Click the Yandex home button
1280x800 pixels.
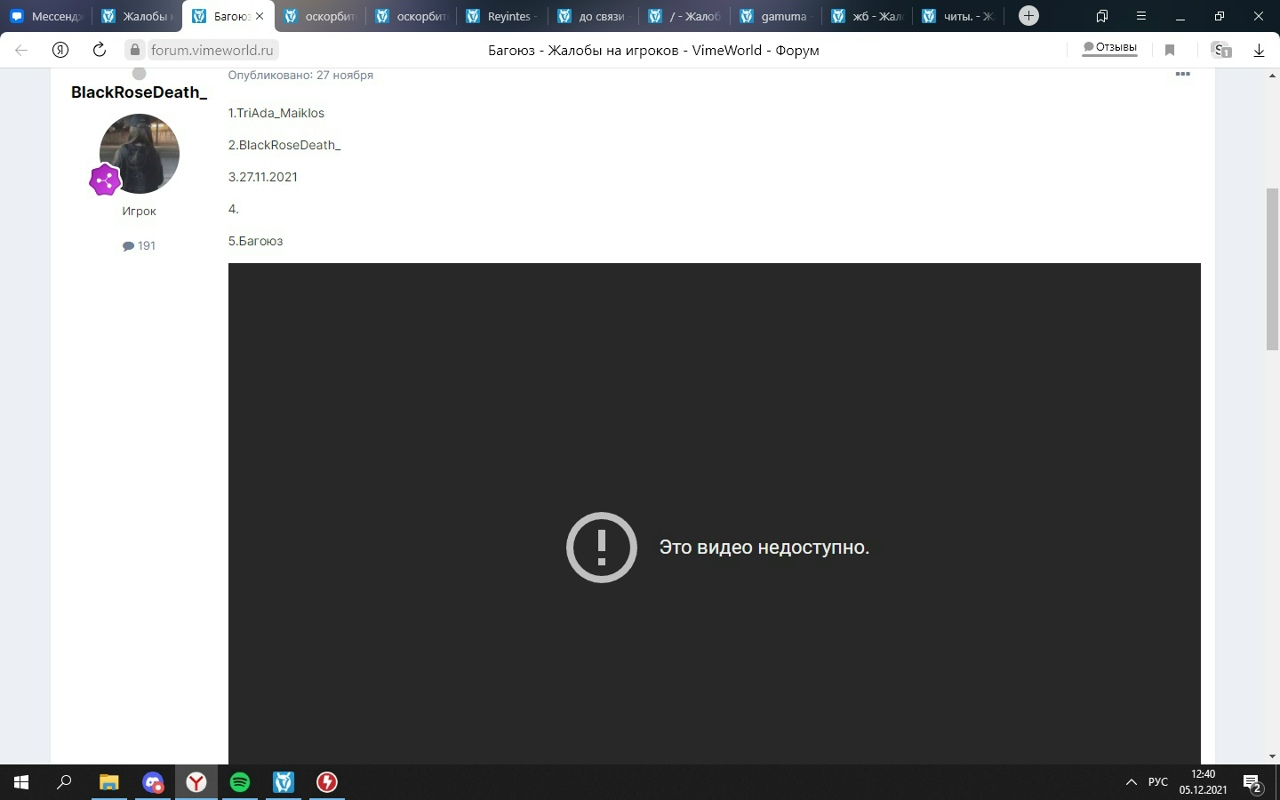click(60, 50)
